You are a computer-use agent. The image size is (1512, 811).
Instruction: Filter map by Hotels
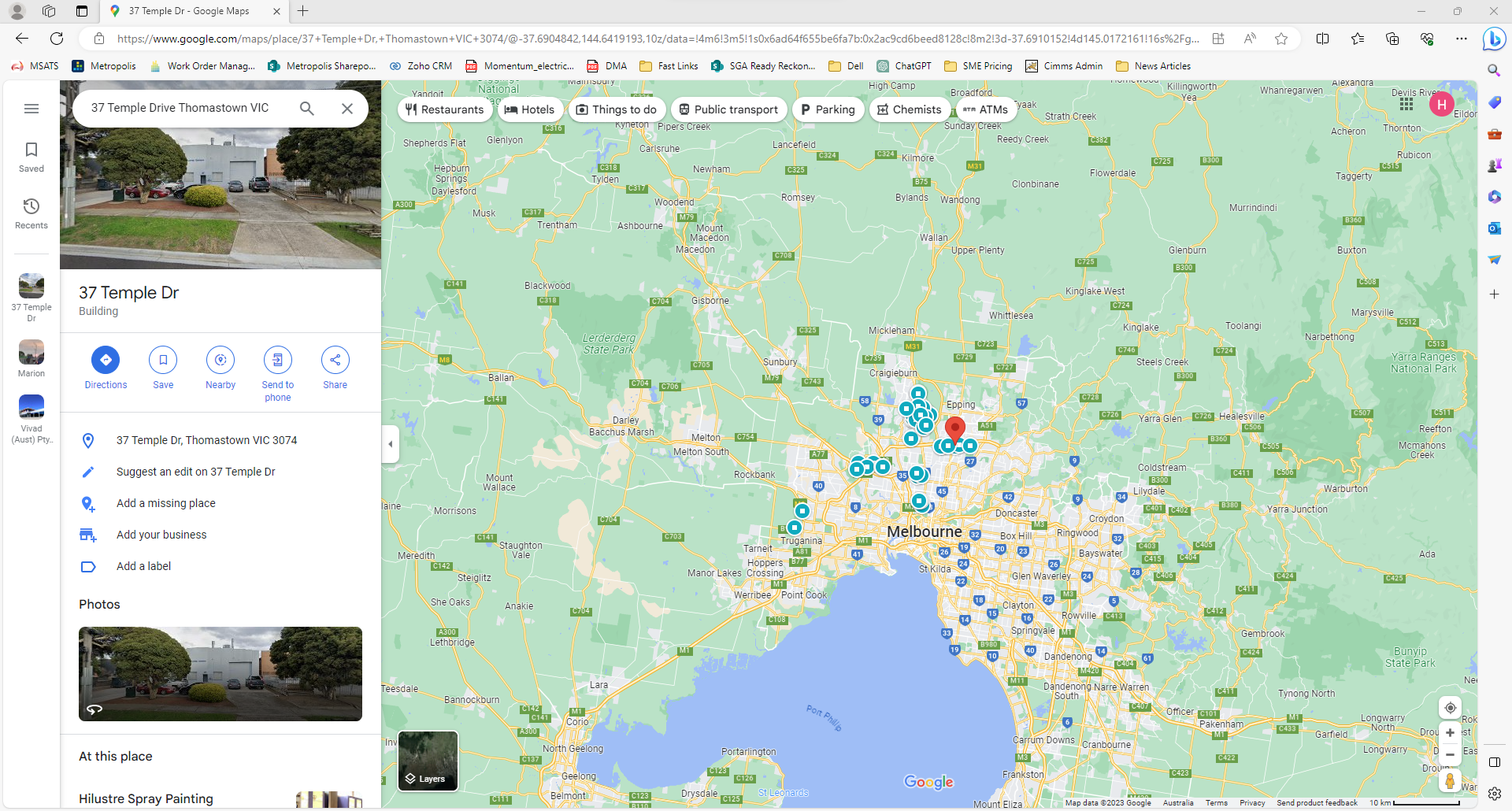[x=530, y=109]
